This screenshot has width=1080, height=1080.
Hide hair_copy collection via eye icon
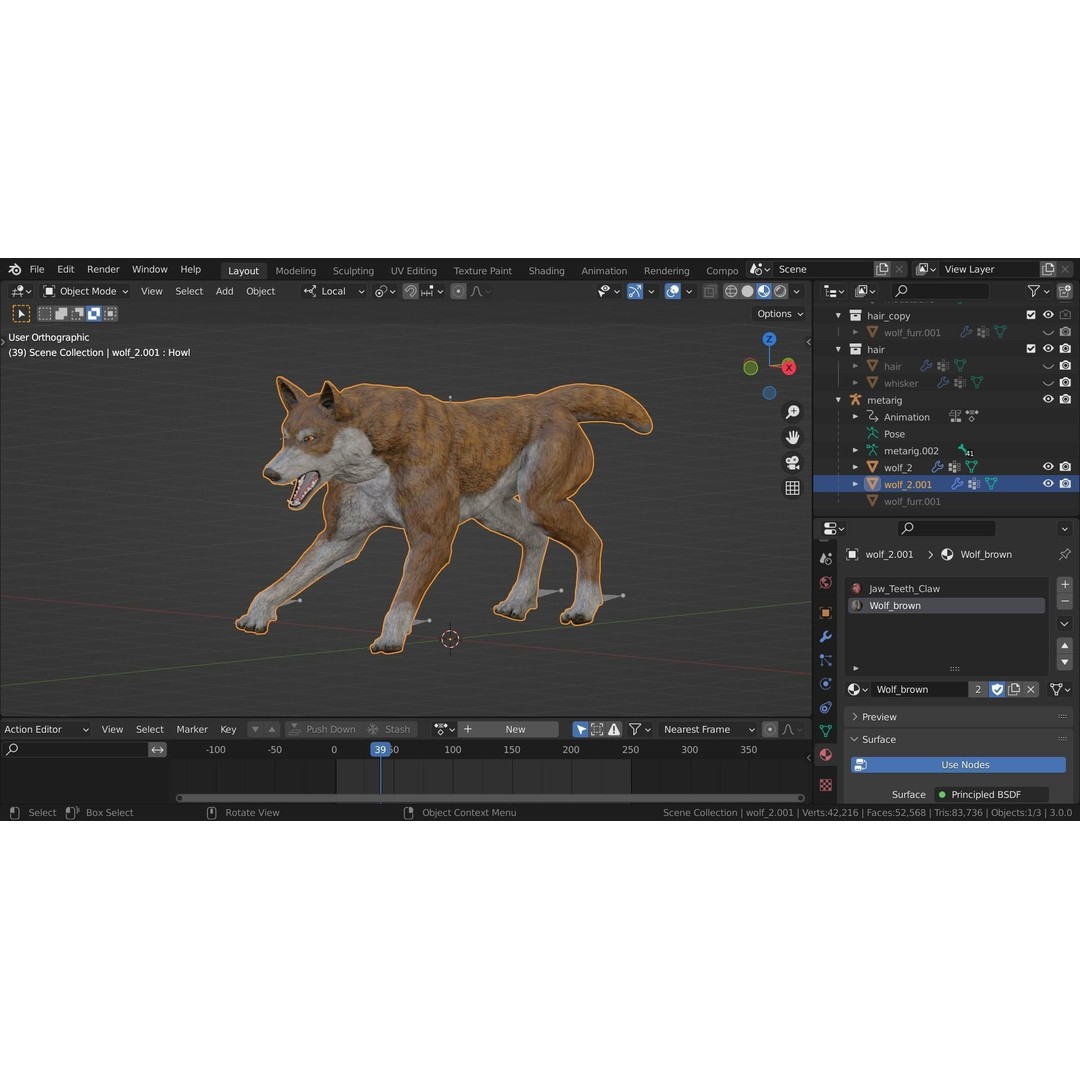pyautogui.click(x=1048, y=315)
